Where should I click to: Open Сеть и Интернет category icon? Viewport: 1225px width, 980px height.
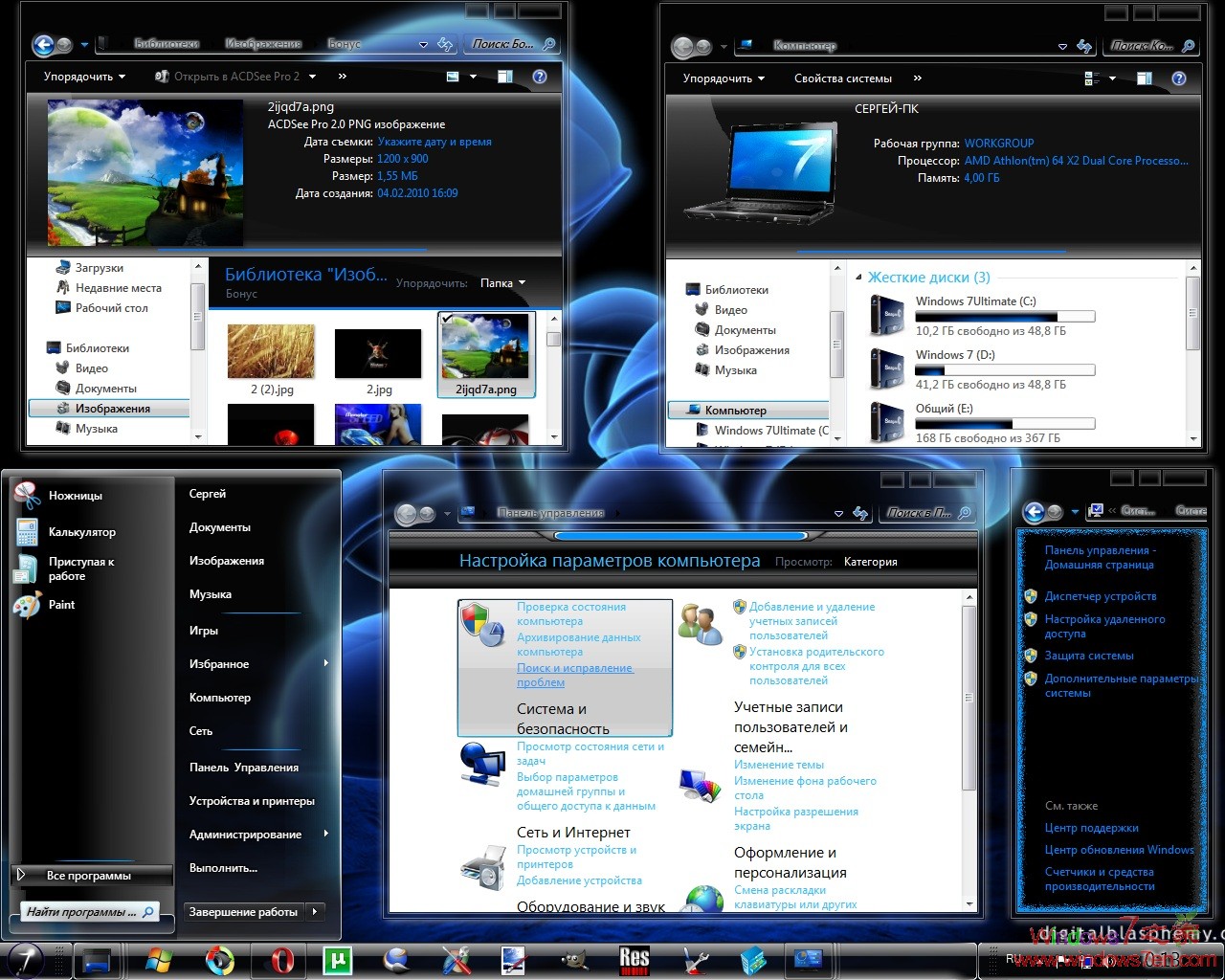click(482, 764)
